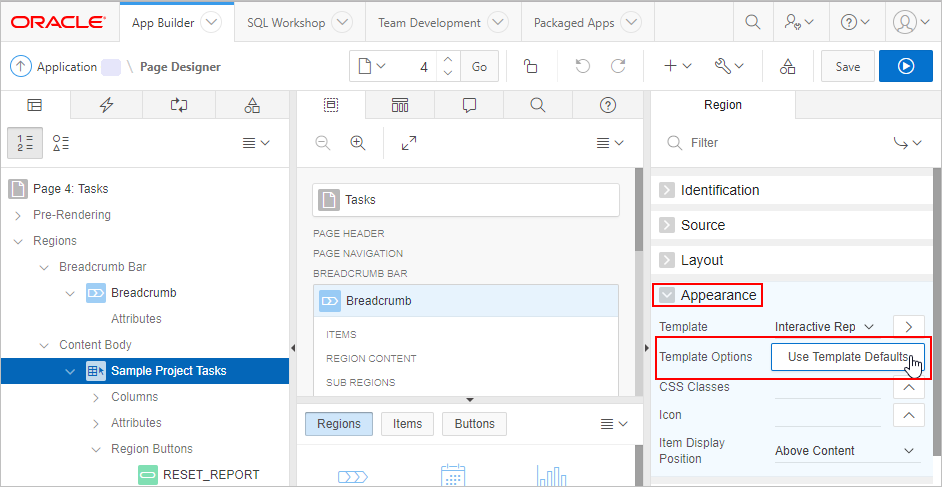
Task: Run the page with play button
Action: [x=906, y=66]
